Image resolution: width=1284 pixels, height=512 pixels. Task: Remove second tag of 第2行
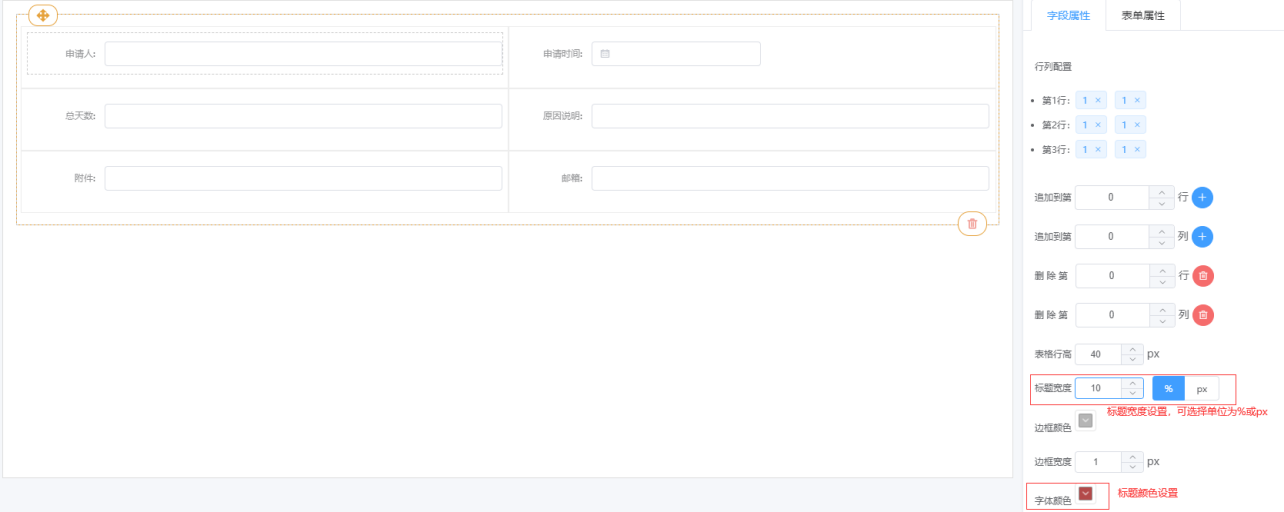tap(1137, 125)
